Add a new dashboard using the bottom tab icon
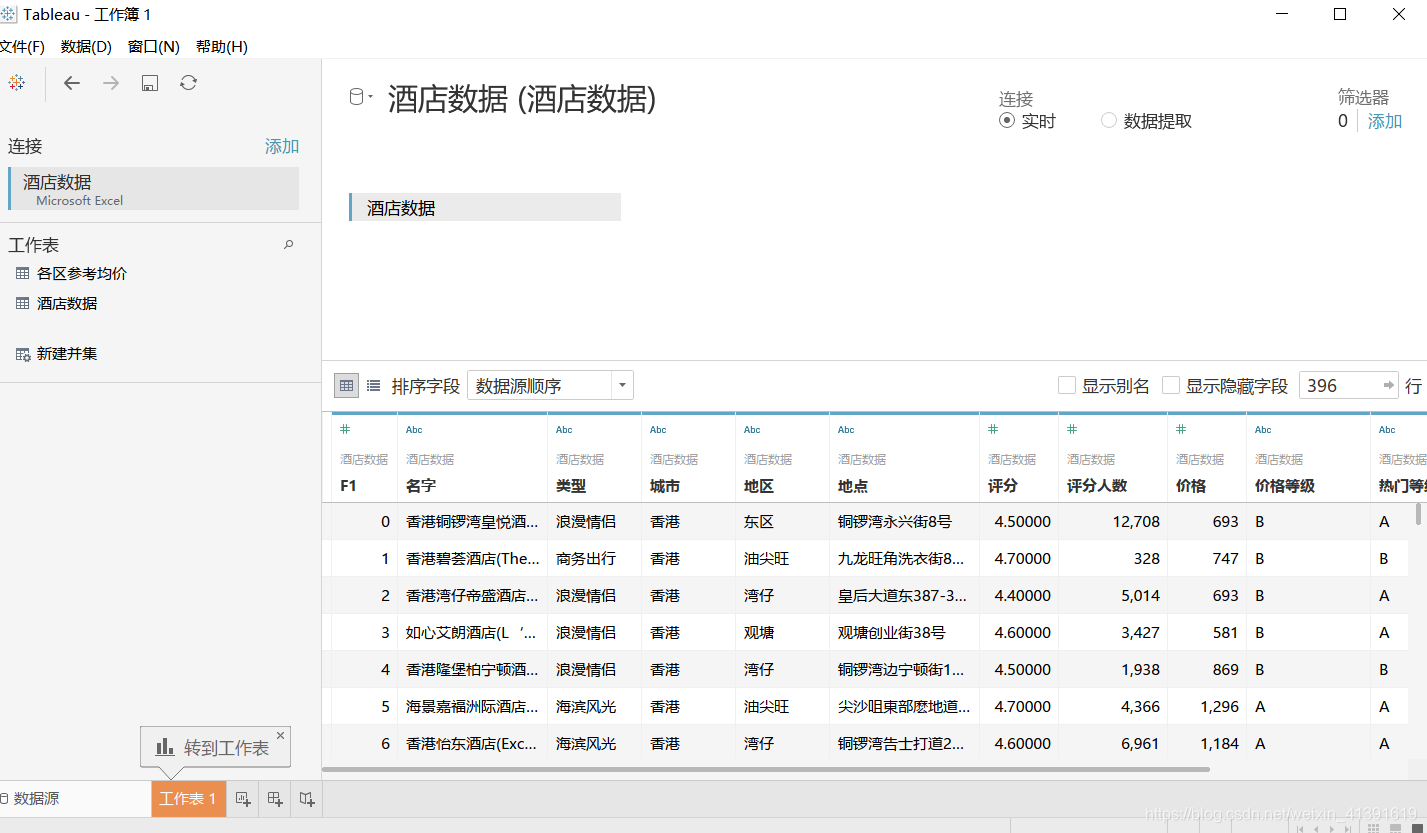 point(275,798)
